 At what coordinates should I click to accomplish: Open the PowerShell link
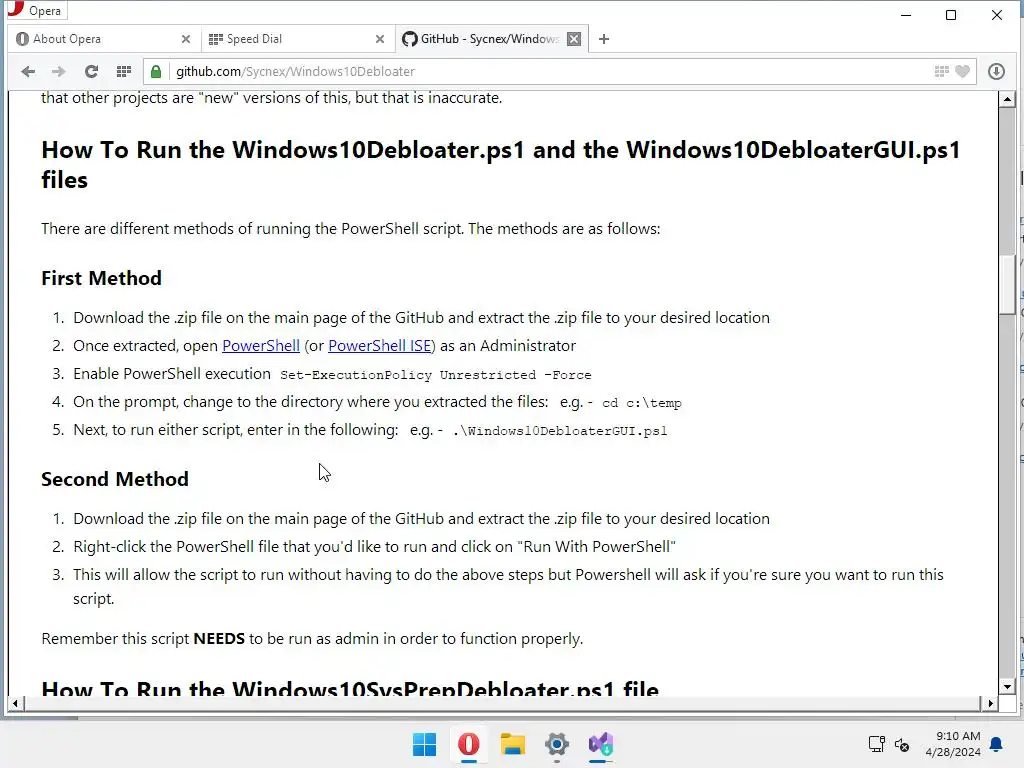click(x=261, y=345)
